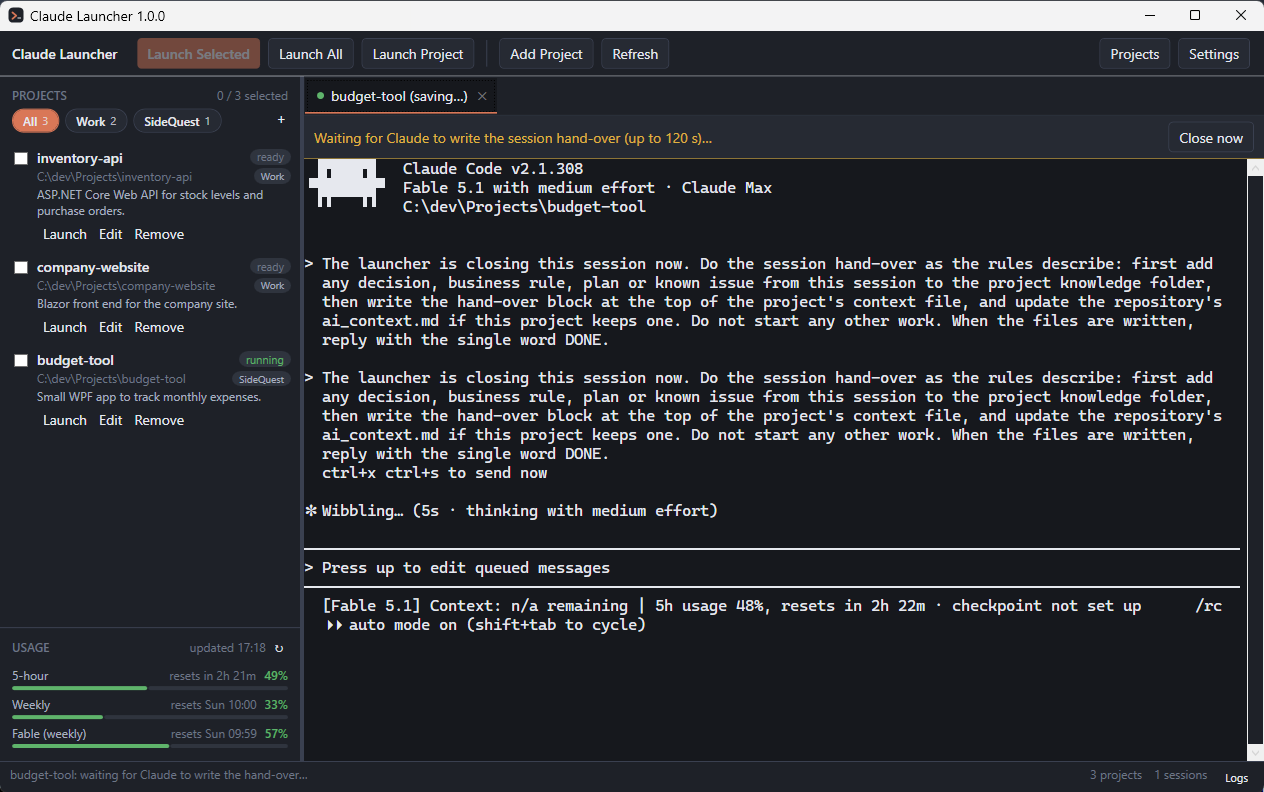Click the Fable (weekly) usage progress bar
1264x792 pixels.
(150, 746)
